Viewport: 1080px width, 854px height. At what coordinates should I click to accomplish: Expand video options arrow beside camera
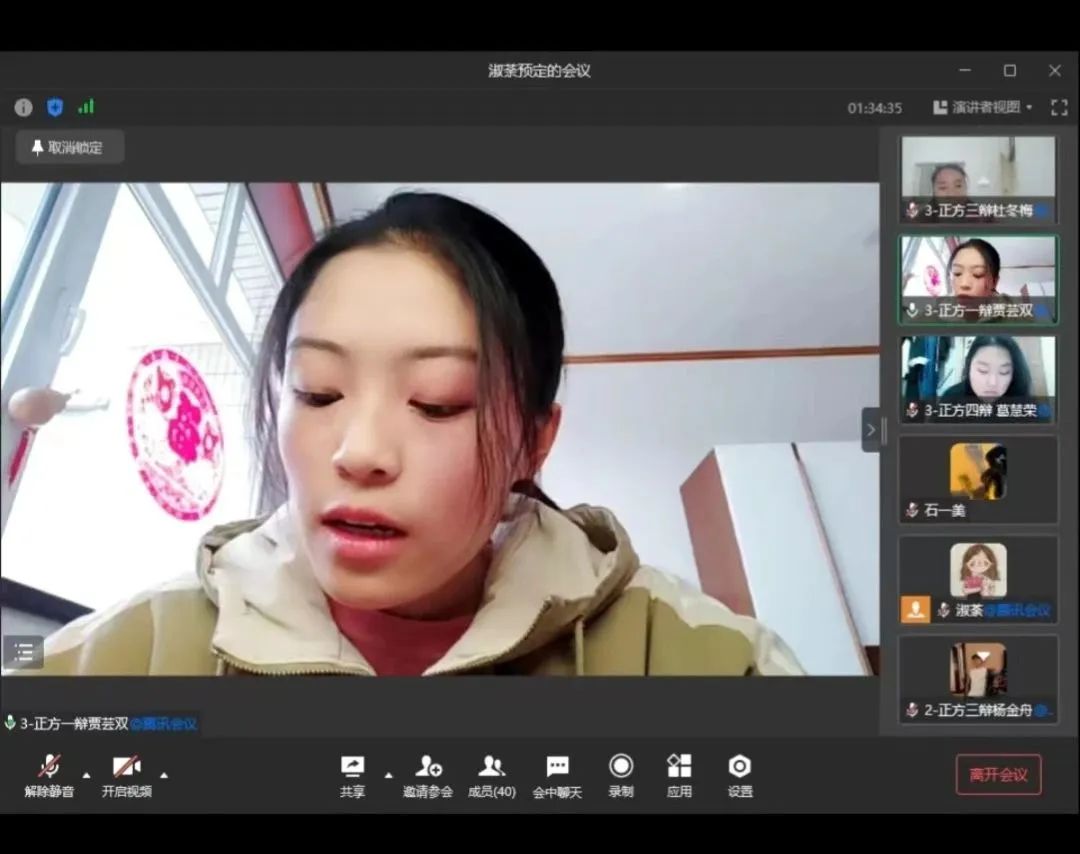coord(164,775)
